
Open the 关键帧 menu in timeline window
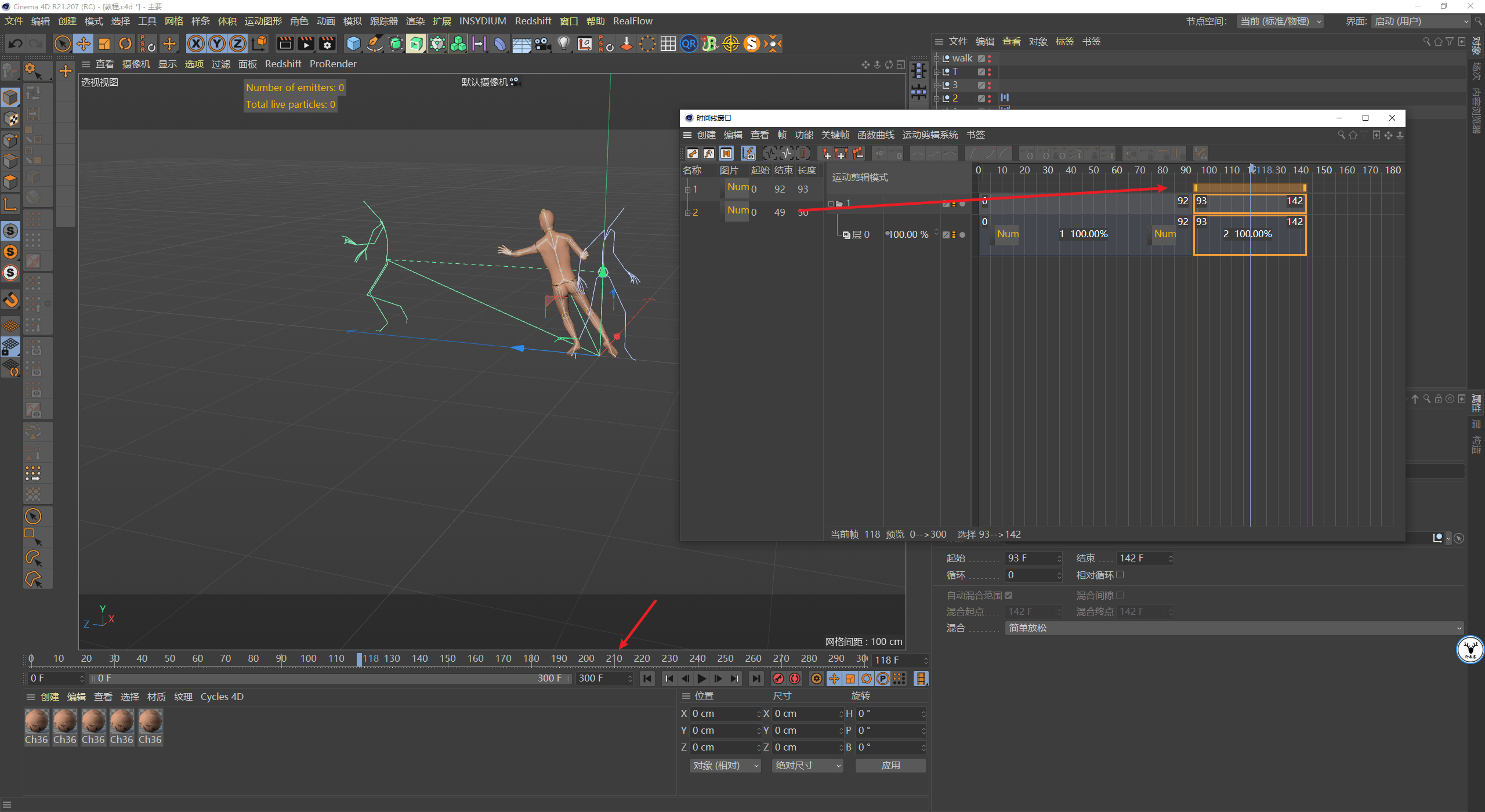pyautogui.click(x=835, y=135)
